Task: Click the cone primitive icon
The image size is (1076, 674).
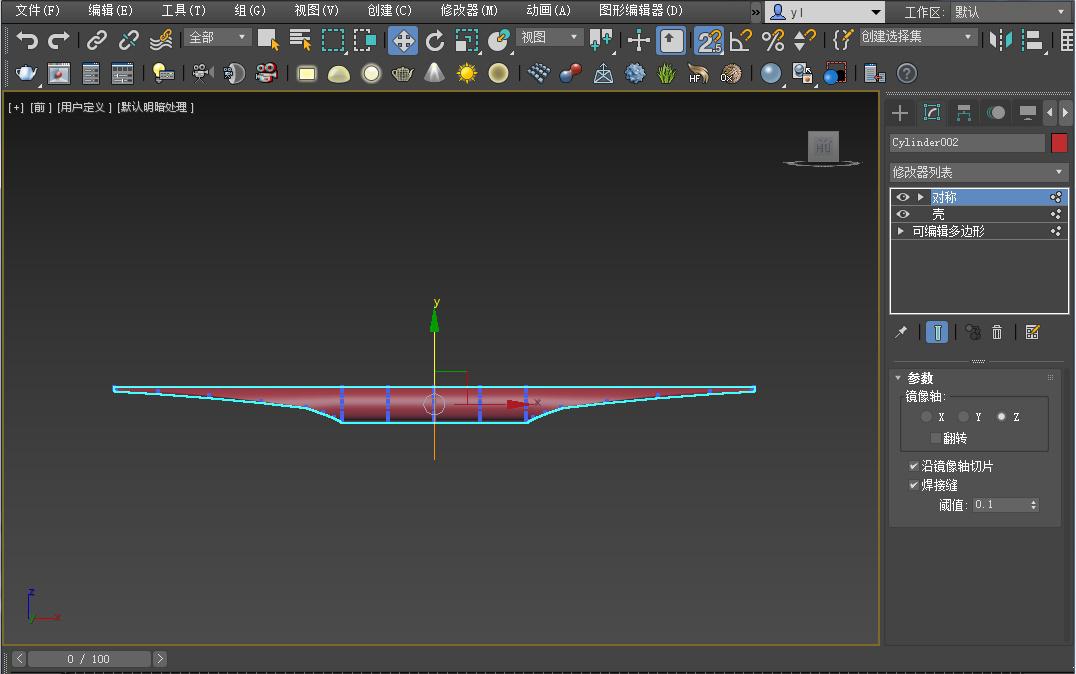Action: (434, 73)
